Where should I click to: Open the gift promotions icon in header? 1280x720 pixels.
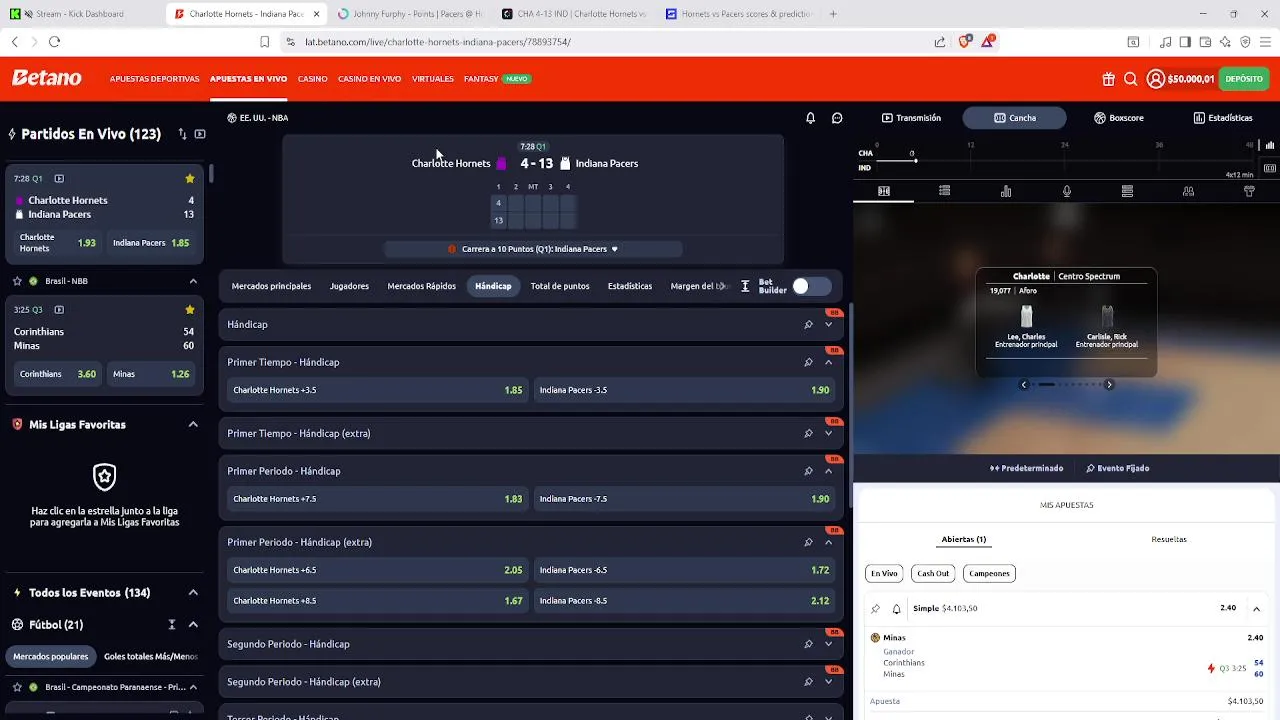[x=1108, y=79]
